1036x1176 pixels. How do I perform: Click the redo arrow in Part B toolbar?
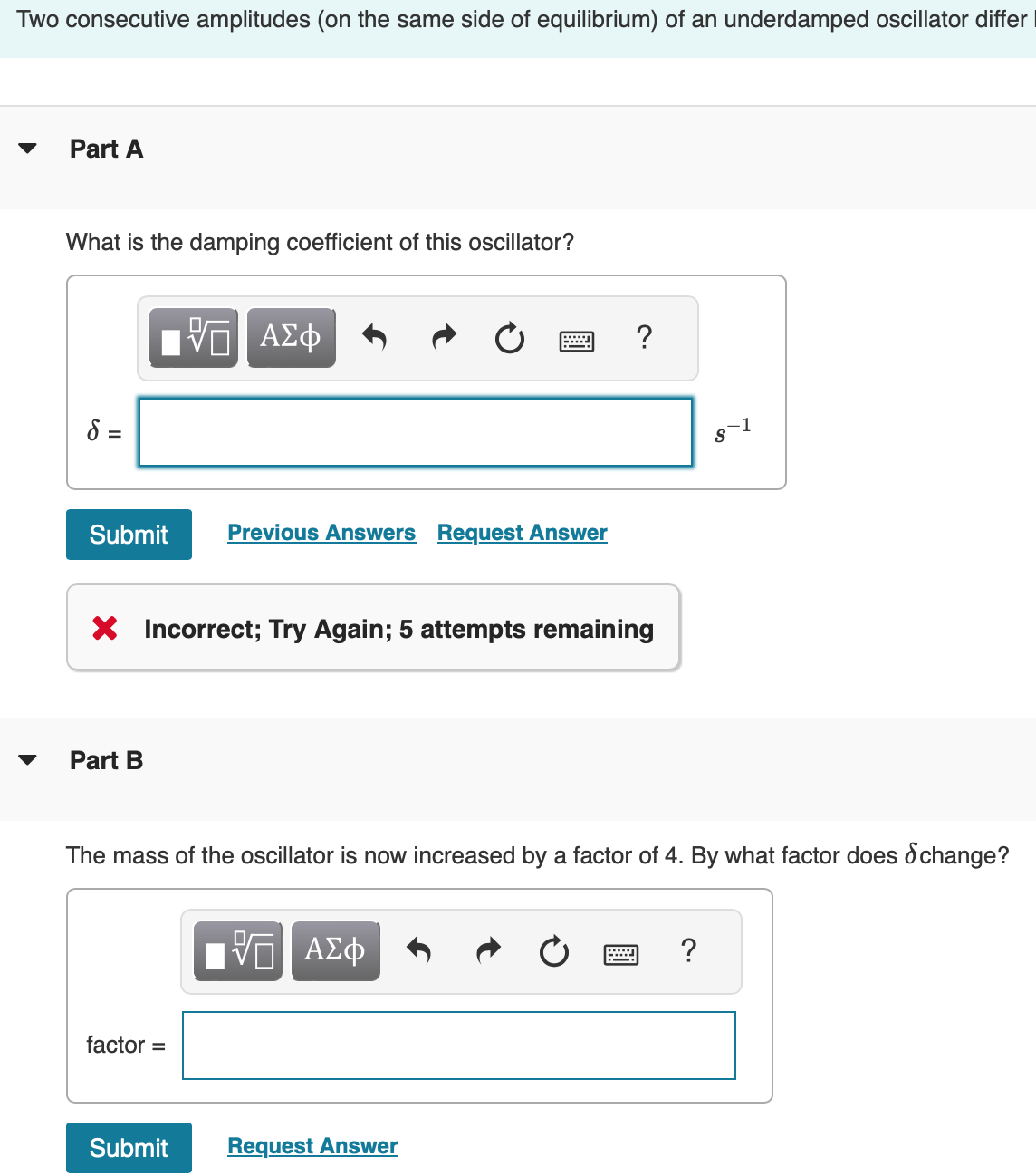click(487, 951)
